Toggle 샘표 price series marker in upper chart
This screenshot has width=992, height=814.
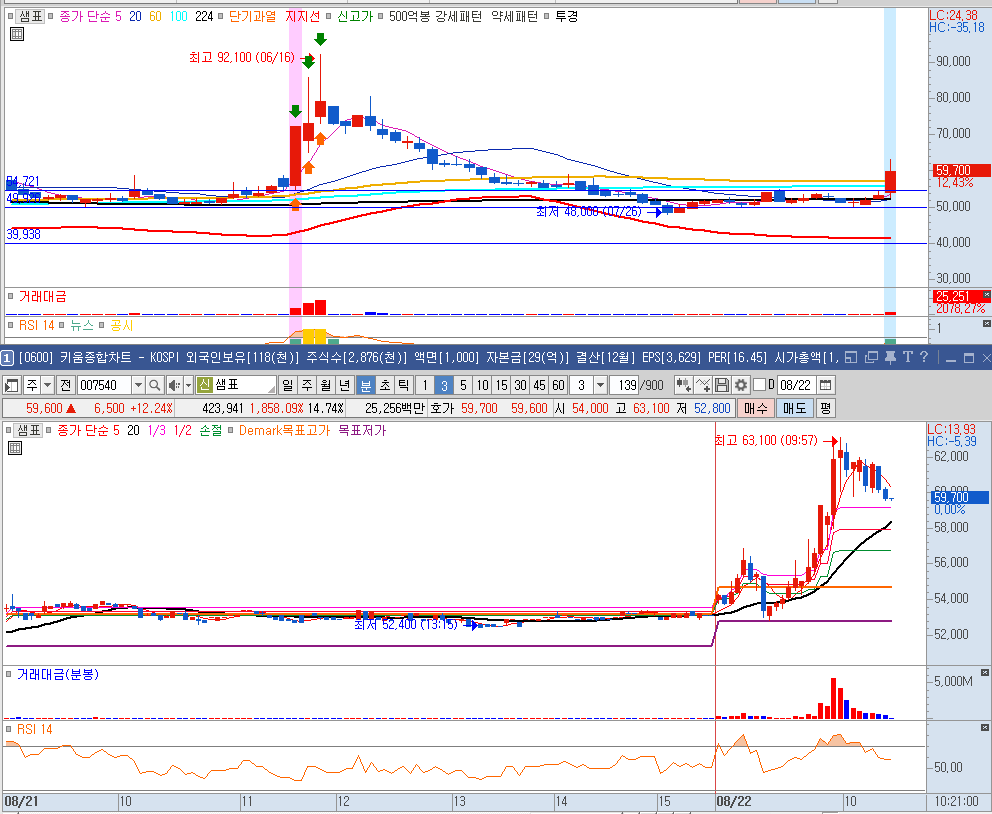pyautogui.click(x=11, y=16)
